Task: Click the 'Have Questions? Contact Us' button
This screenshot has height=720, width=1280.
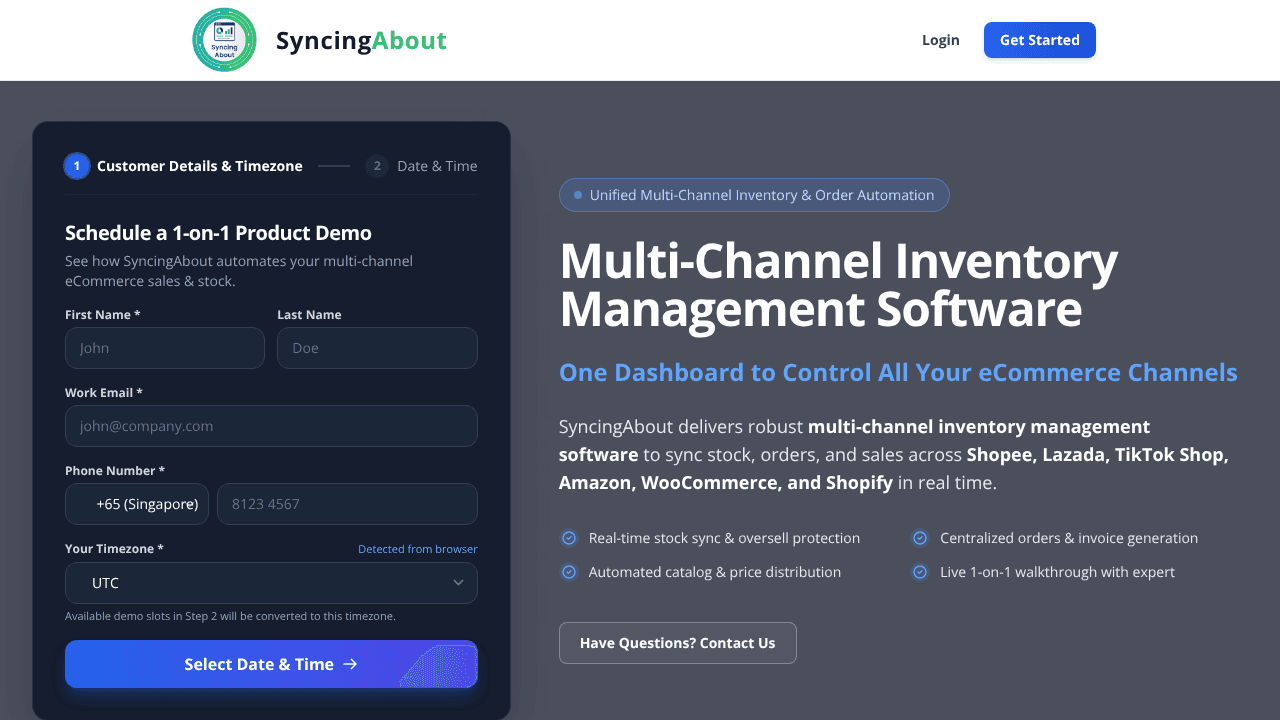Action: pyautogui.click(x=678, y=643)
